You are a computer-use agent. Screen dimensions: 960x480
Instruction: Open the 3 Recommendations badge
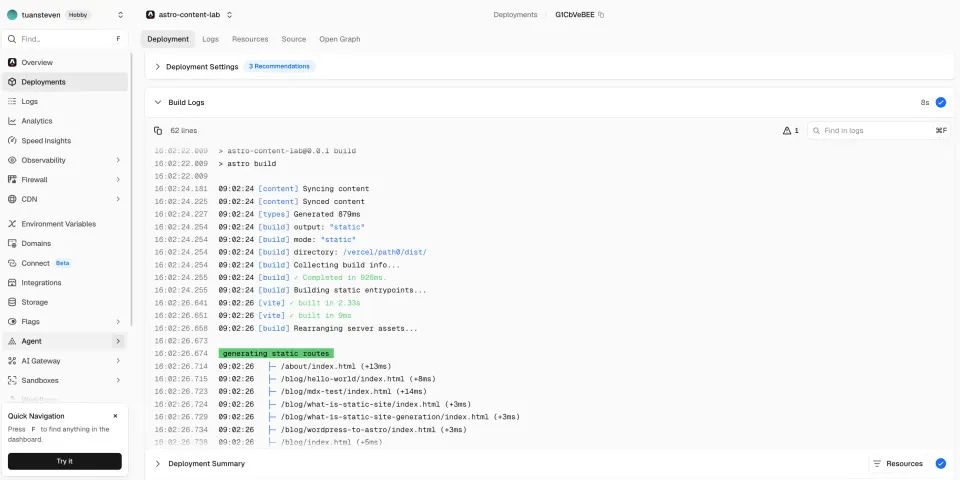click(x=279, y=67)
